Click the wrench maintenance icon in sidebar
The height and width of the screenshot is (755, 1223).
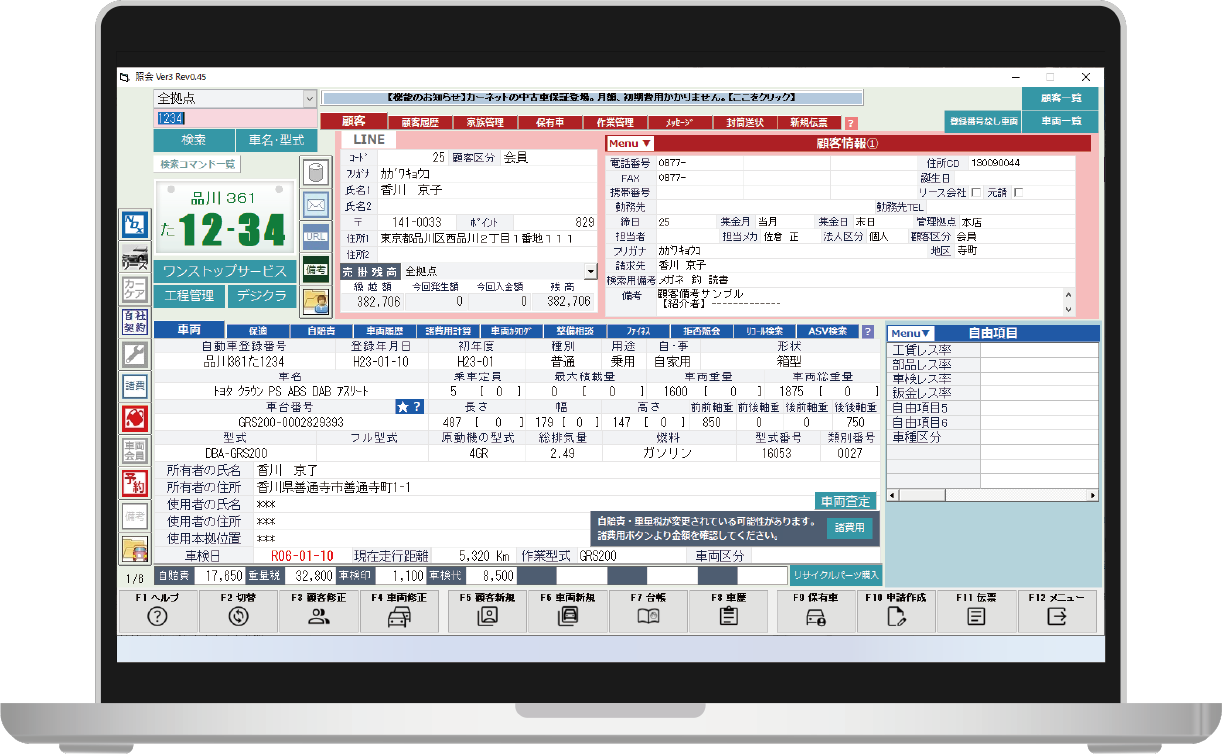click(x=134, y=354)
